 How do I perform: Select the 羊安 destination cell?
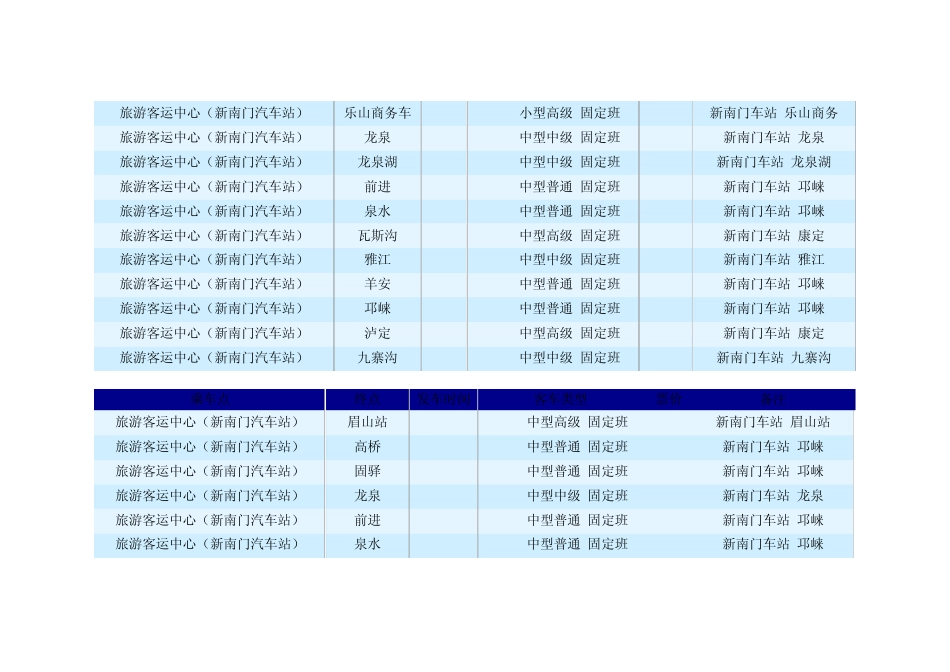click(x=377, y=284)
